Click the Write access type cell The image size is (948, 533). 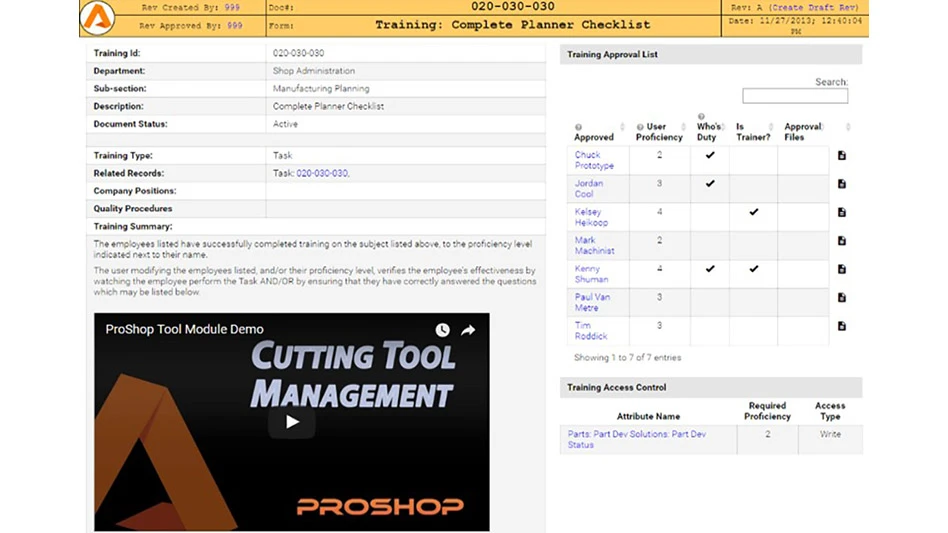(830, 439)
